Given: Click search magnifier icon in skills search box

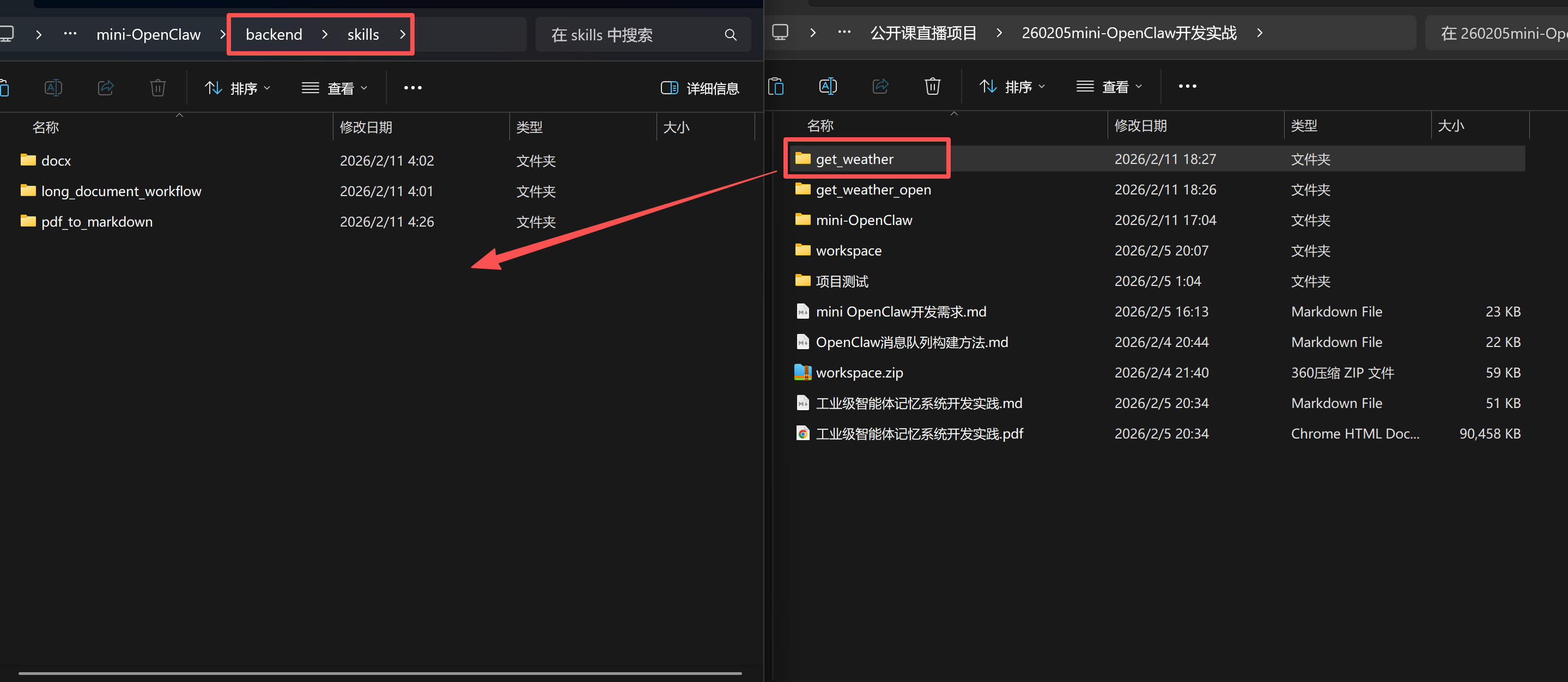Looking at the screenshot, I should 731,35.
